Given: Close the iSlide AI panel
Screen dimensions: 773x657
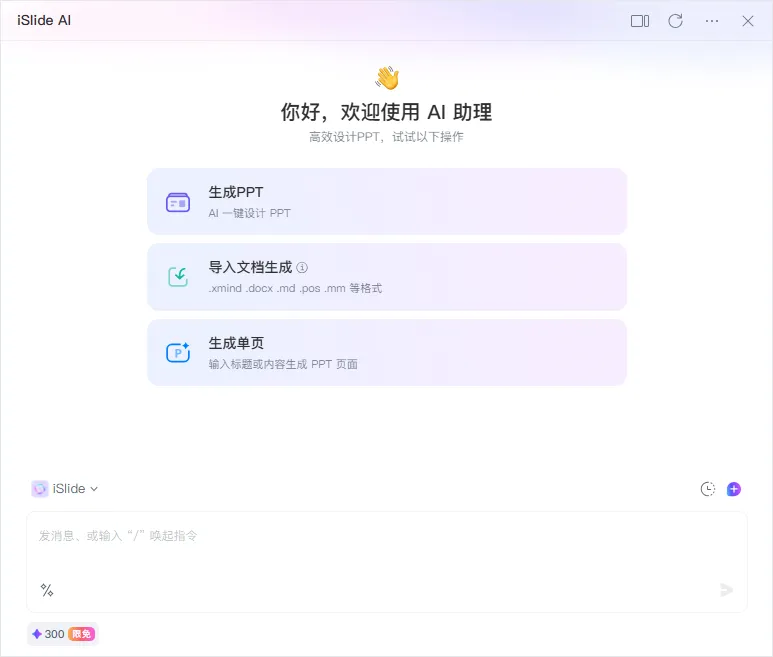Looking at the screenshot, I should (x=747, y=21).
